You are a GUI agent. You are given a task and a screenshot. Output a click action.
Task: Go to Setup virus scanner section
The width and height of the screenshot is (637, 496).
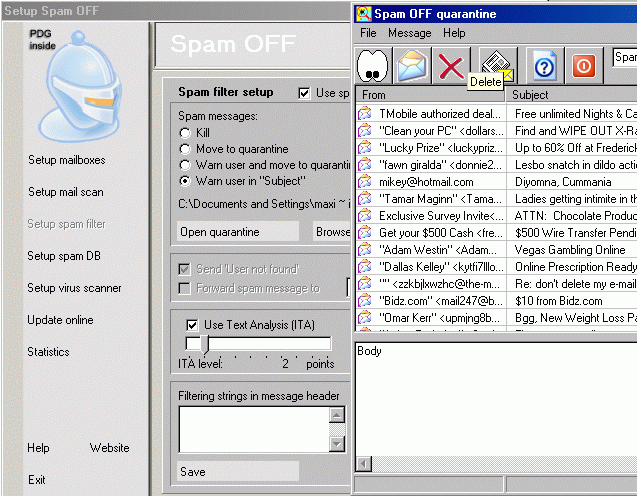[x=74, y=288]
